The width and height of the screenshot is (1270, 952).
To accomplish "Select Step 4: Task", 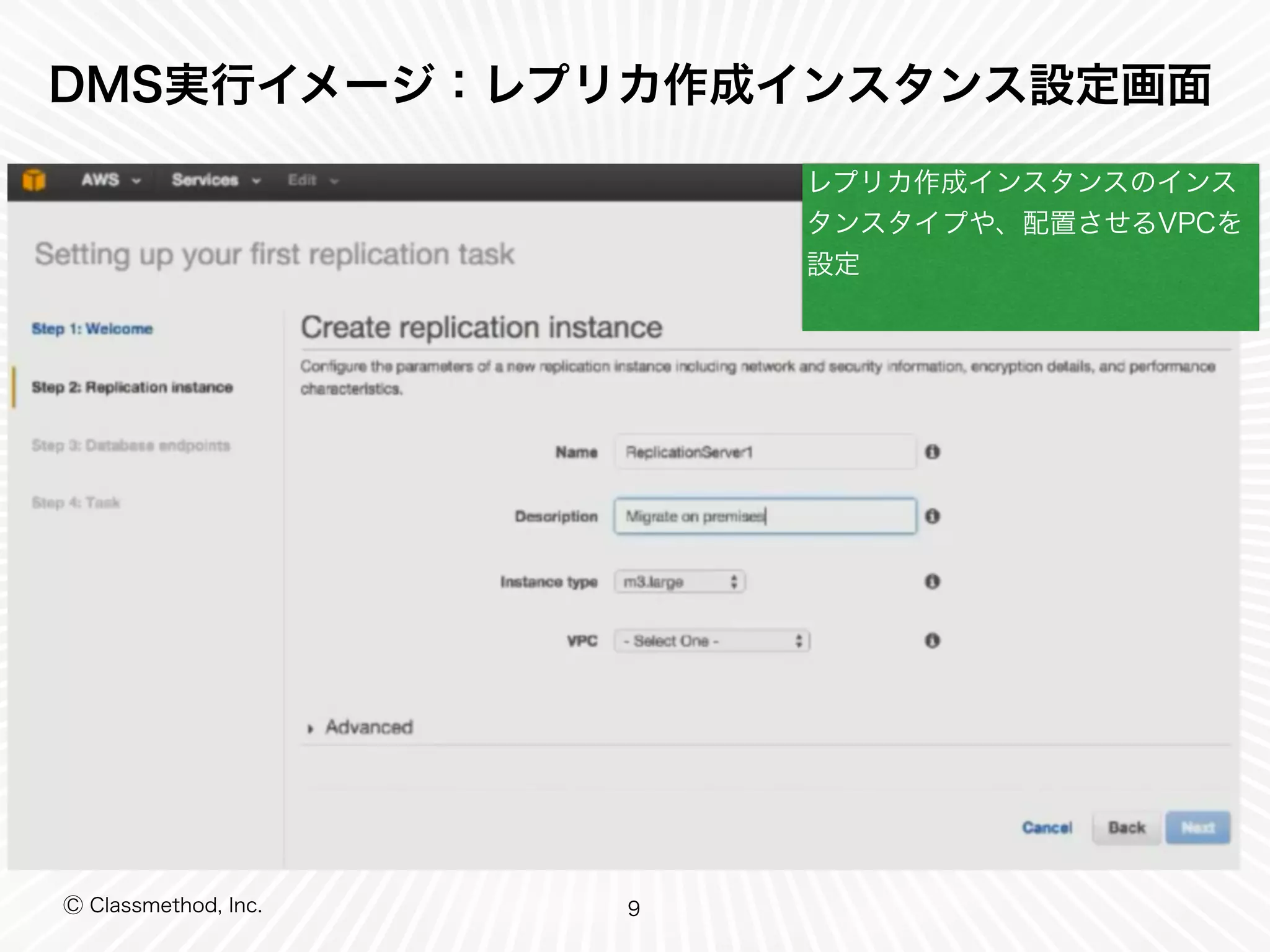I will coord(76,503).
